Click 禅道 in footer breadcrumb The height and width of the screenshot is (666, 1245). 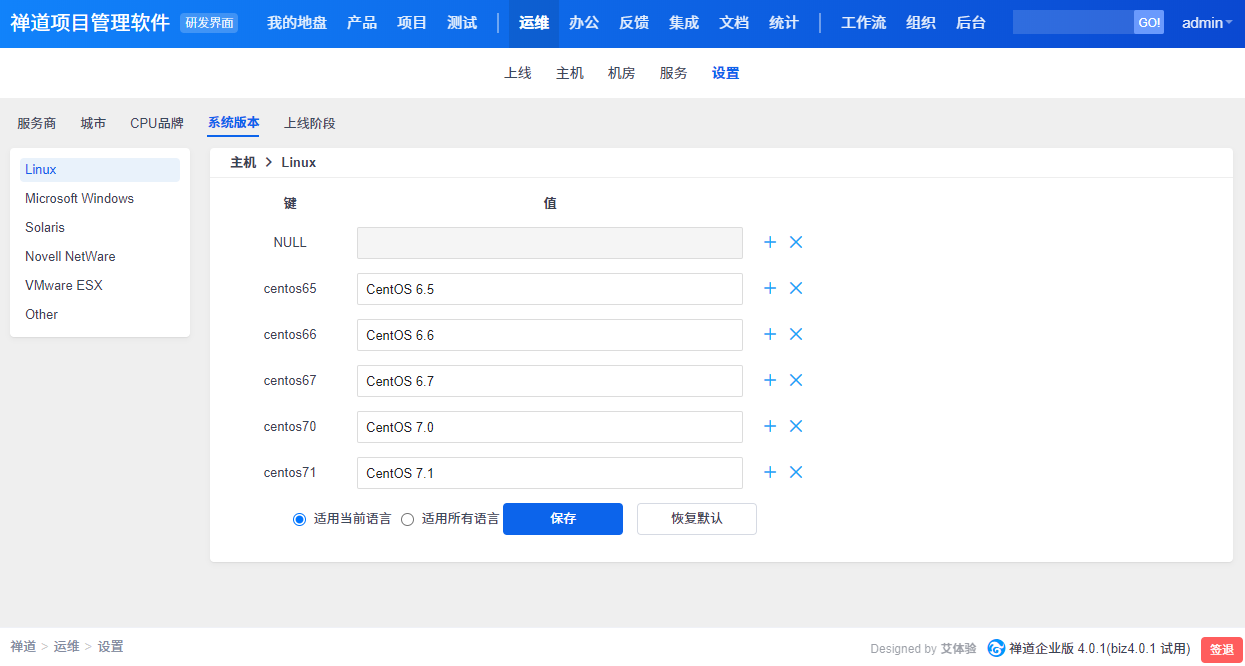click(x=23, y=647)
